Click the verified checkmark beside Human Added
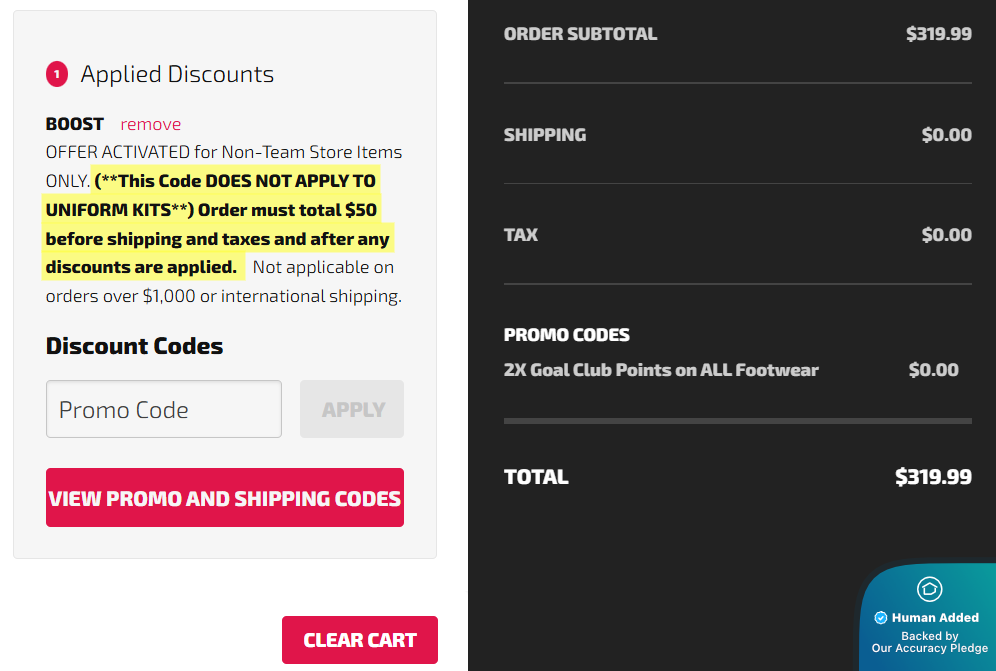996x671 pixels. [x=881, y=618]
